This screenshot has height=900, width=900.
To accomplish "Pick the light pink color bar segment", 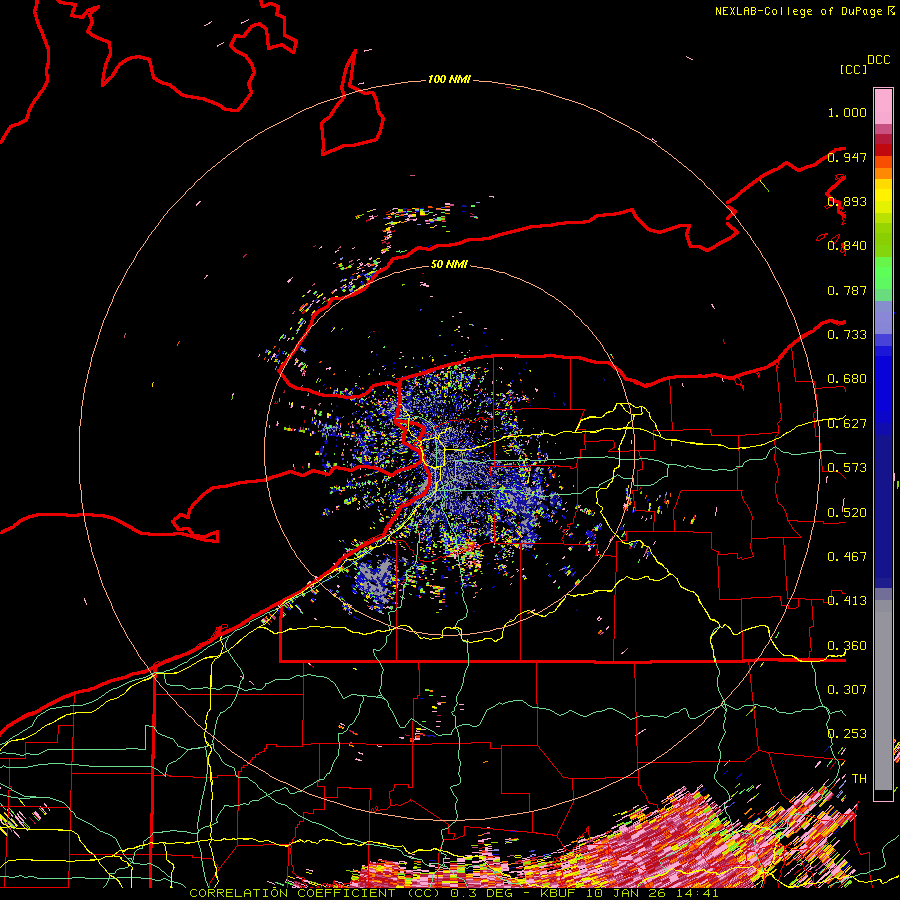I will click(x=883, y=106).
